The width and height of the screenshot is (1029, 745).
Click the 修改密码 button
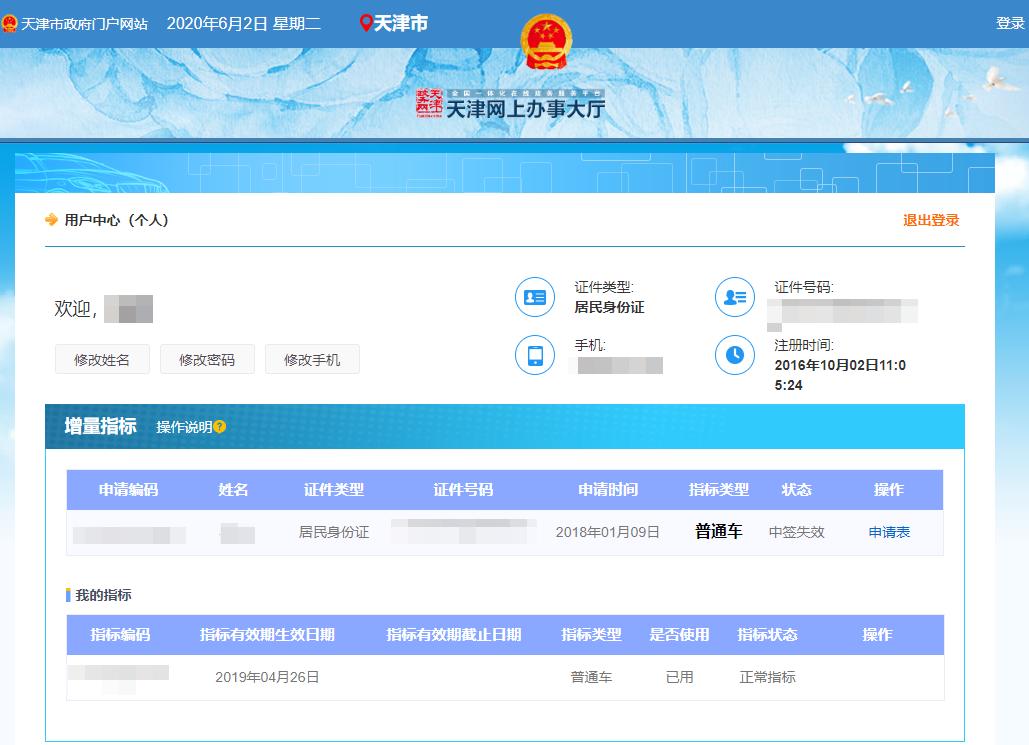pyautogui.click(x=207, y=359)
